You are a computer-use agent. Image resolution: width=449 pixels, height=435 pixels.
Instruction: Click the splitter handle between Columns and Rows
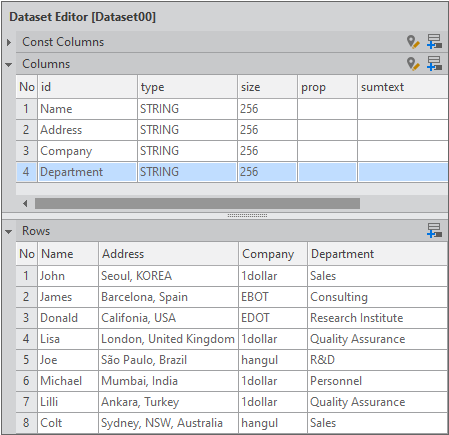(247, 216)
